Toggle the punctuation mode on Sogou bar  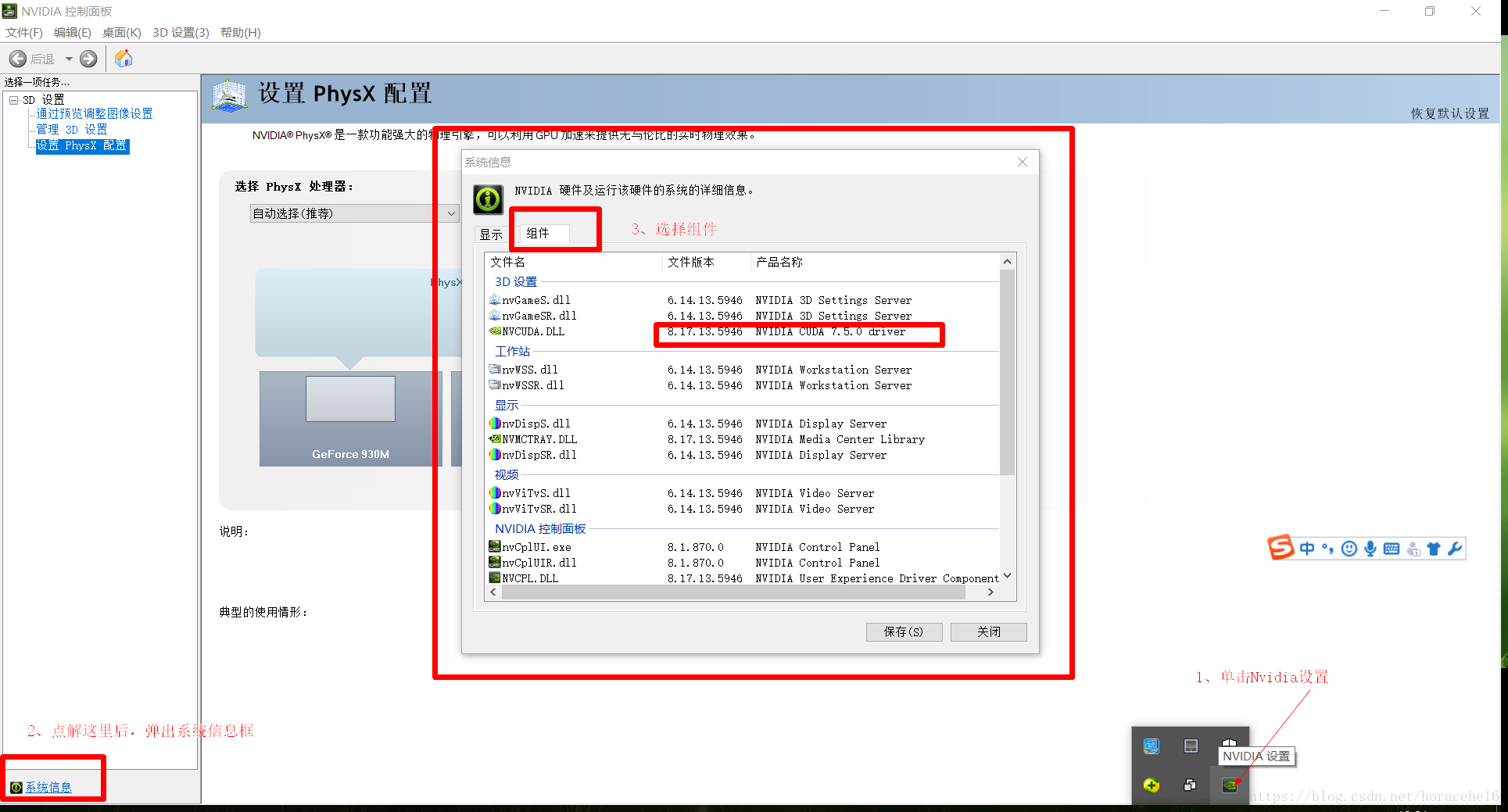(1327, 549)
